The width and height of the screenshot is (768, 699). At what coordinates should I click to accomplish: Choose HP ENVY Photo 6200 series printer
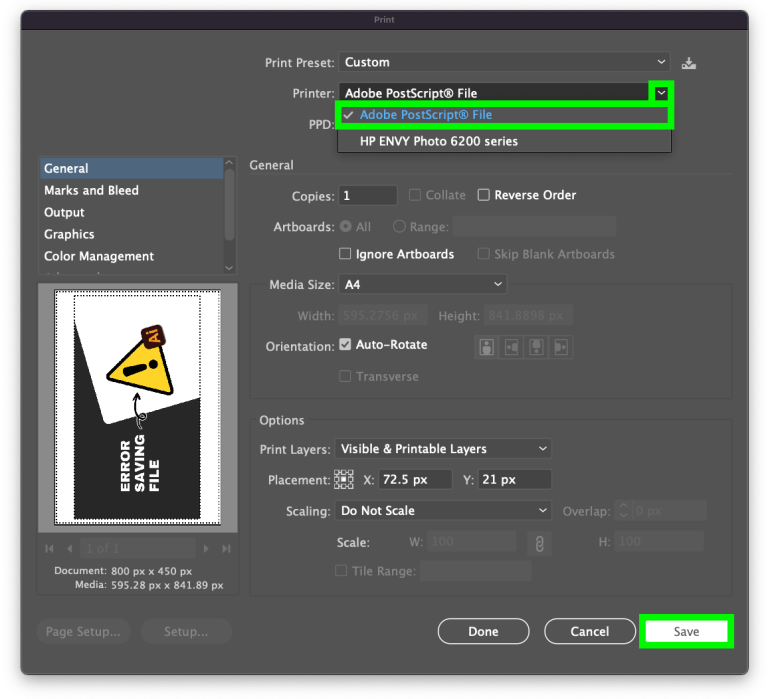tap(504, 141)
